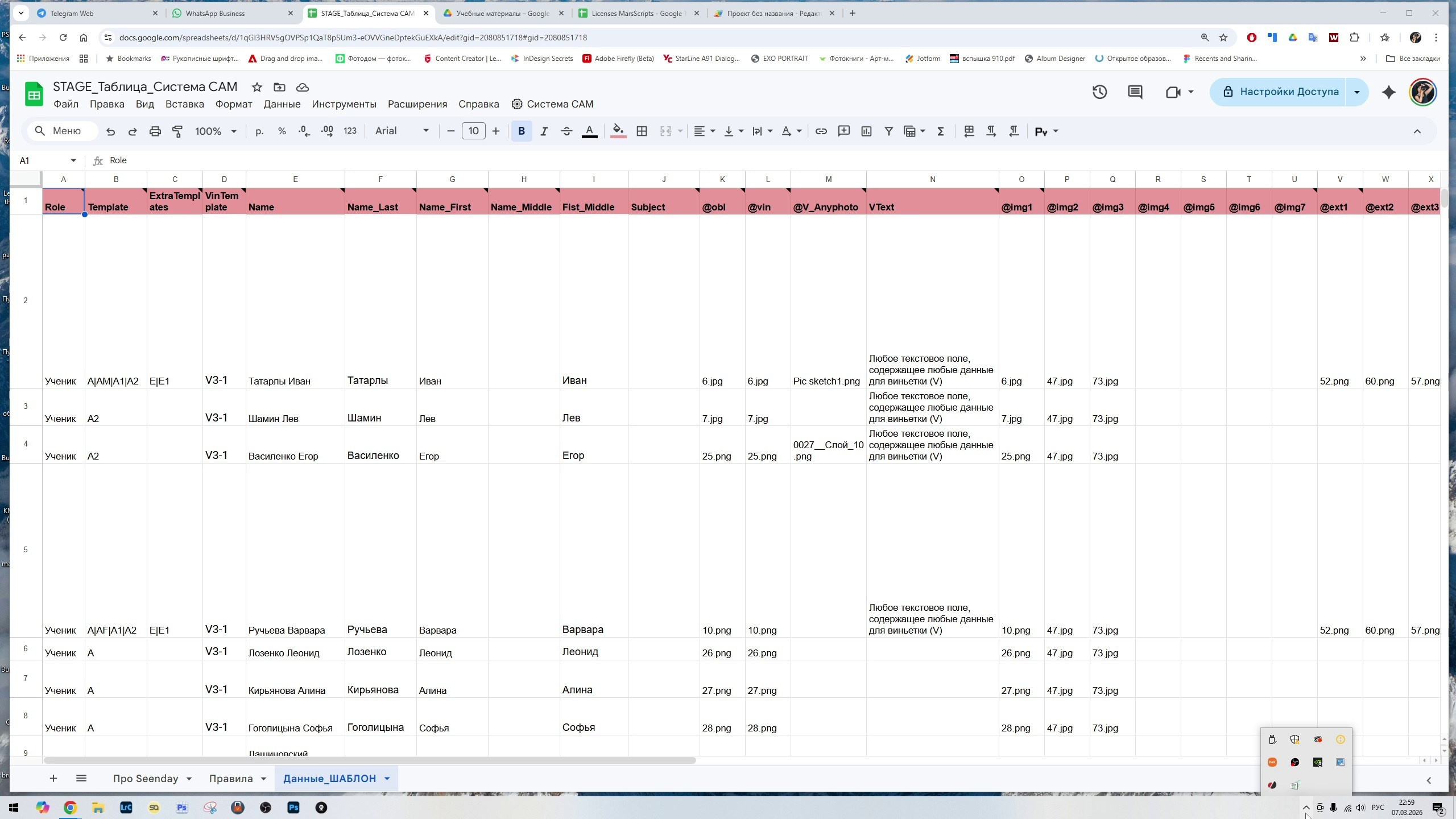Open the Name Box dropdown arrow
Screen dimensions: 1456x819
tap(73, 161)
